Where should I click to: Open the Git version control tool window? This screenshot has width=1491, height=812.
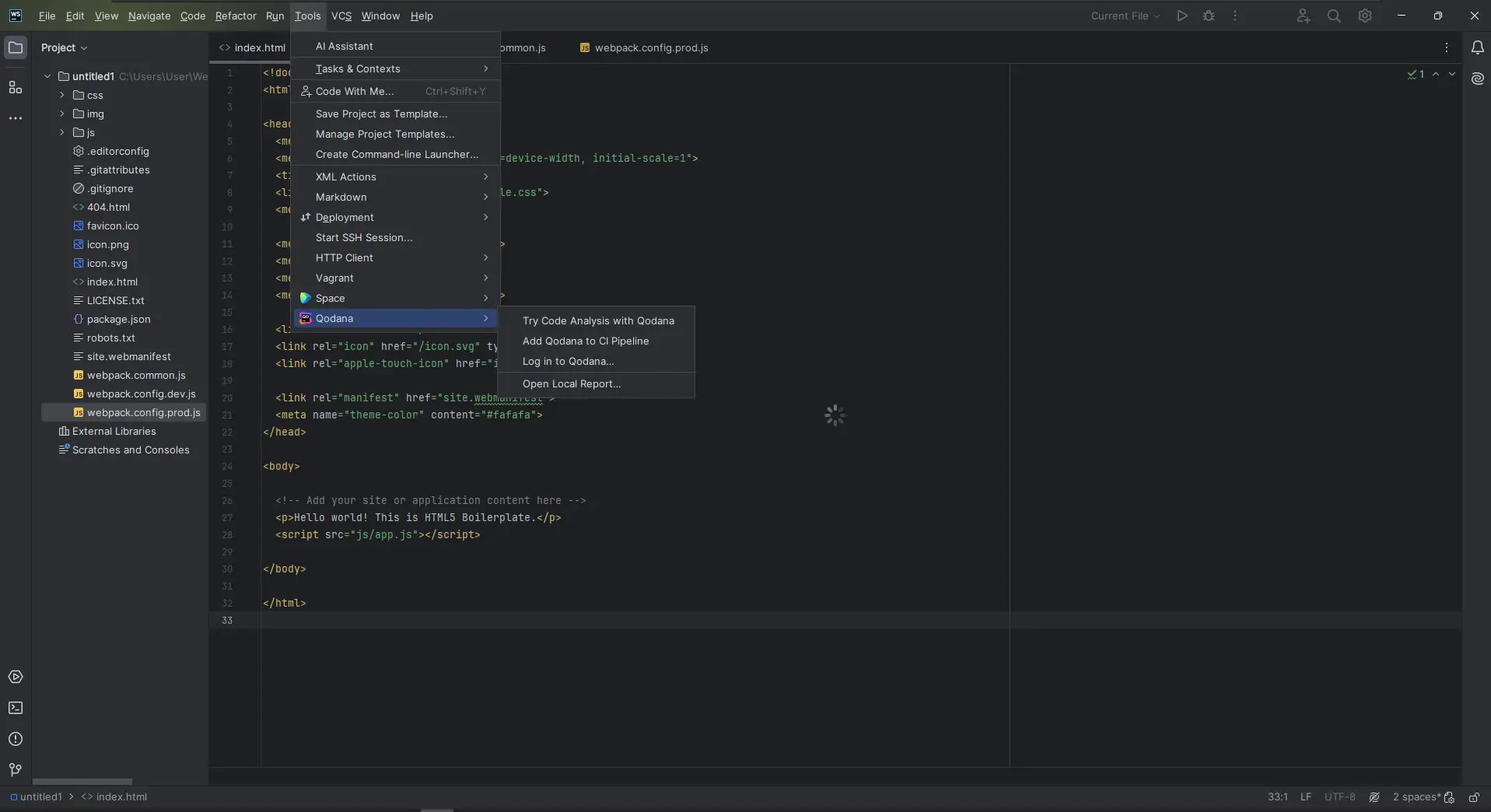(x=15, y=770)
